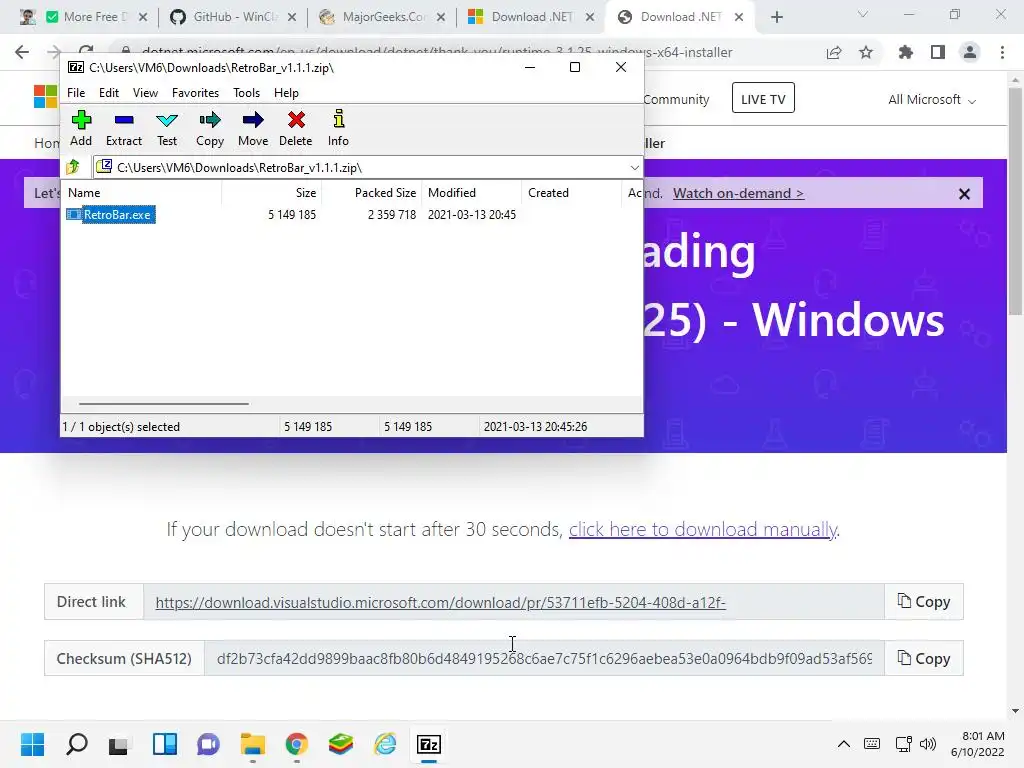The width and height of the screenshot is (1024, 768).
Task: Open Google Chrome taskbar icon
Action: point(296,744)
